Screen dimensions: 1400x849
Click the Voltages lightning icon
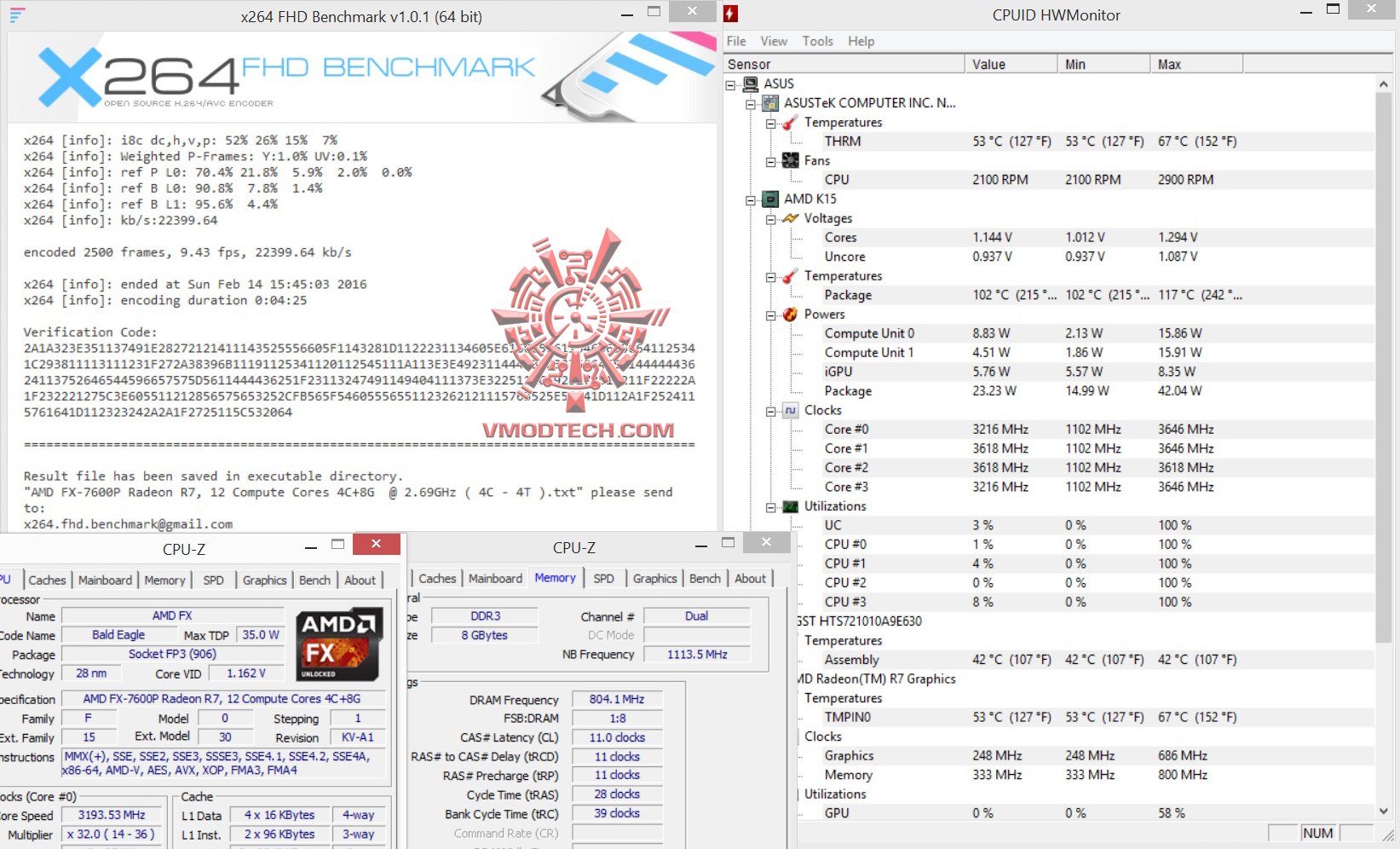point(790,218)
